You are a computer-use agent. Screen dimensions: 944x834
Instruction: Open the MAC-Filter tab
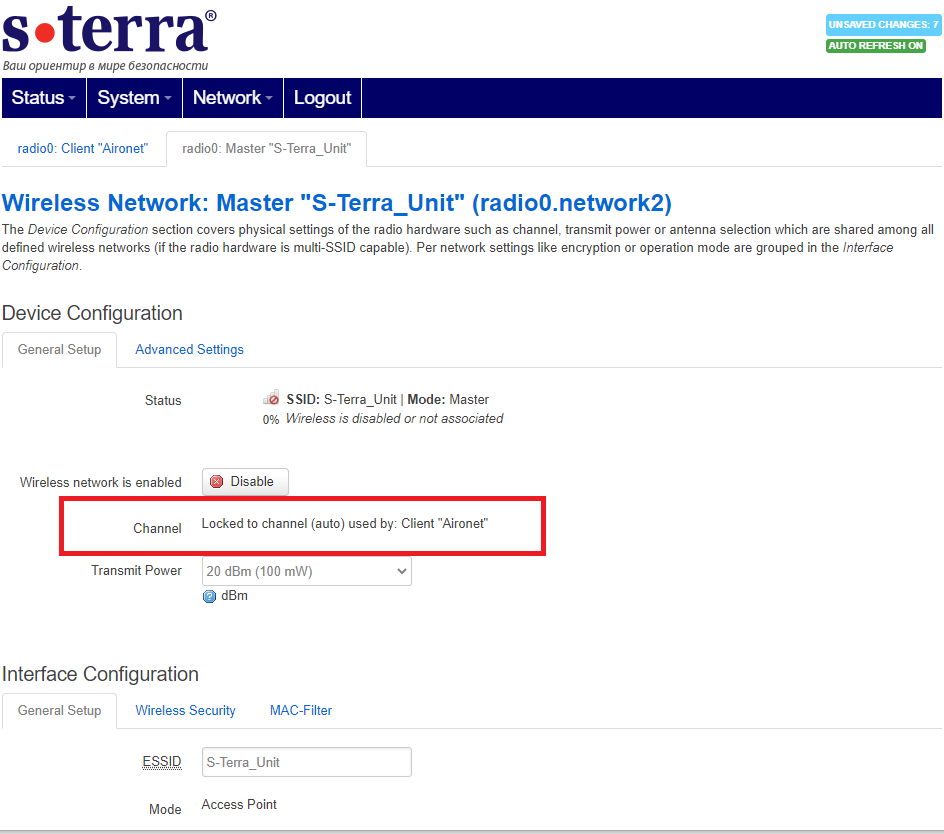coord(301,711)
